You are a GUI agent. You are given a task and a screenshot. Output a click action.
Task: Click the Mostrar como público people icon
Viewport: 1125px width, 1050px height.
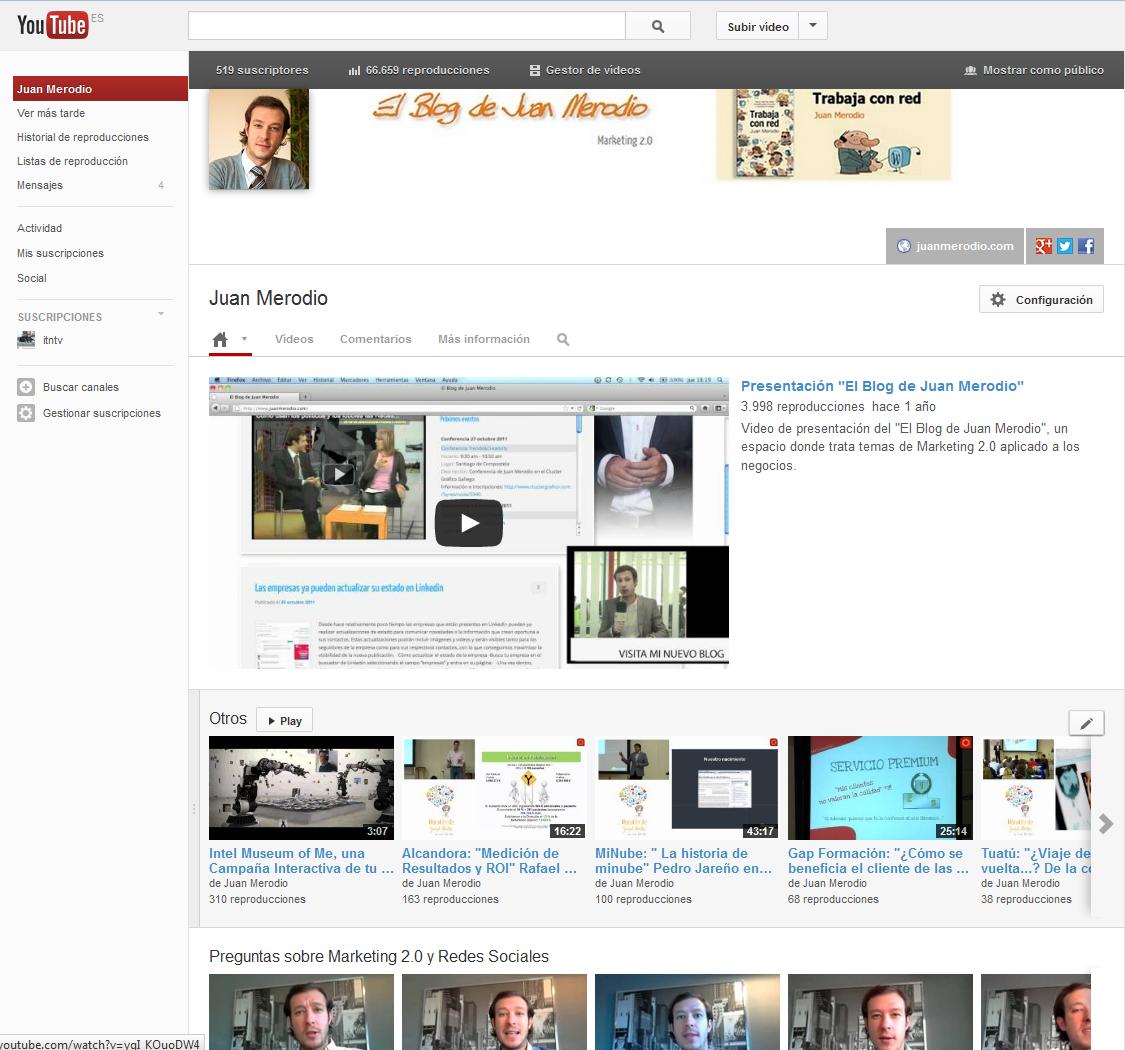point(971,70)
